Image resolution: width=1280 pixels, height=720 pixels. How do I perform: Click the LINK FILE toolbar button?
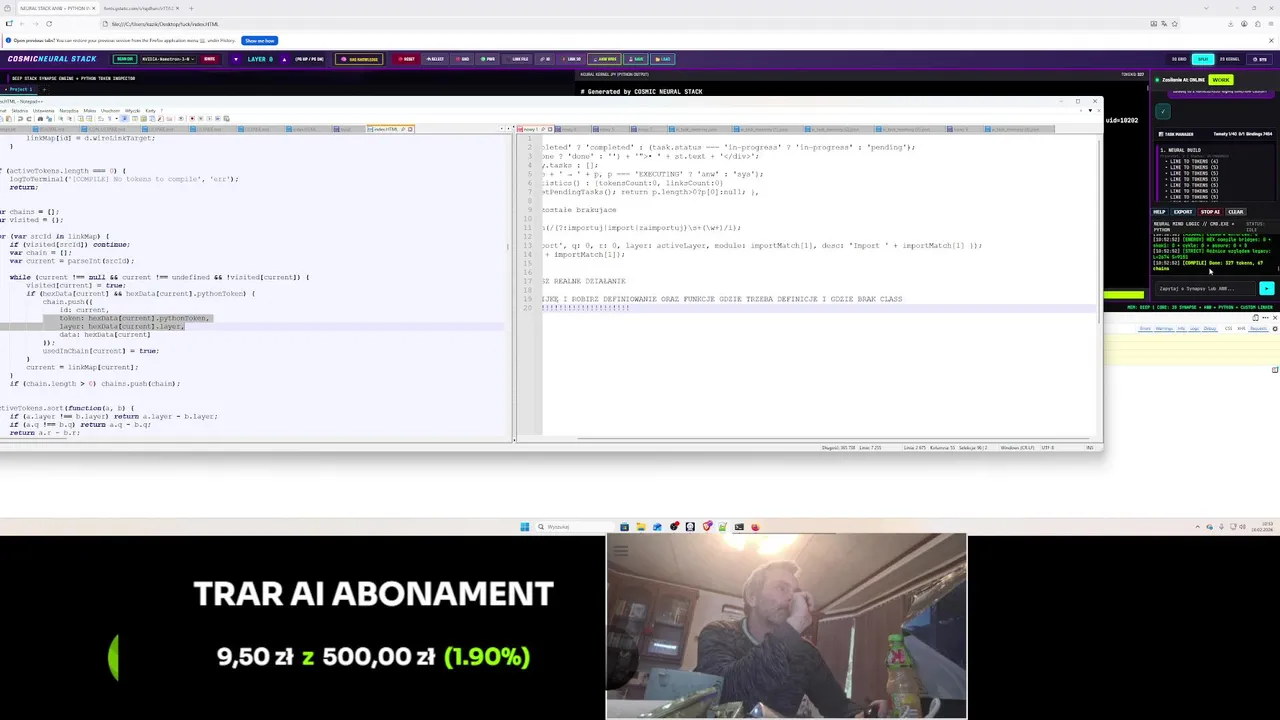[519, 59]
